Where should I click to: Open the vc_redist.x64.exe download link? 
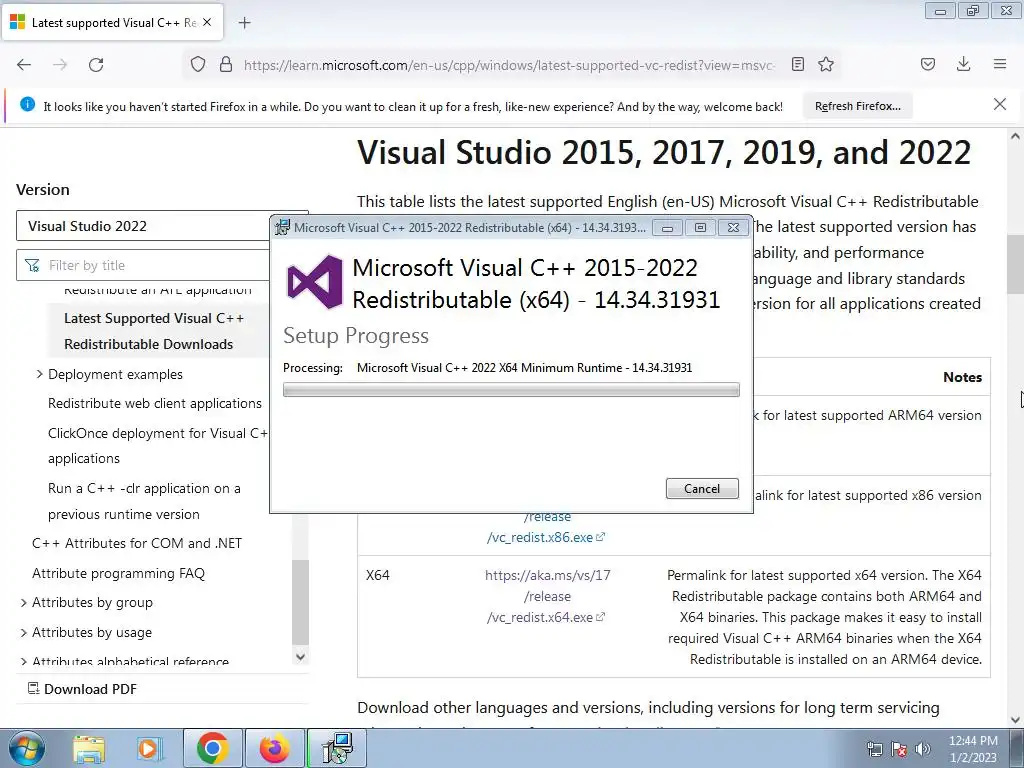(546, 617)
